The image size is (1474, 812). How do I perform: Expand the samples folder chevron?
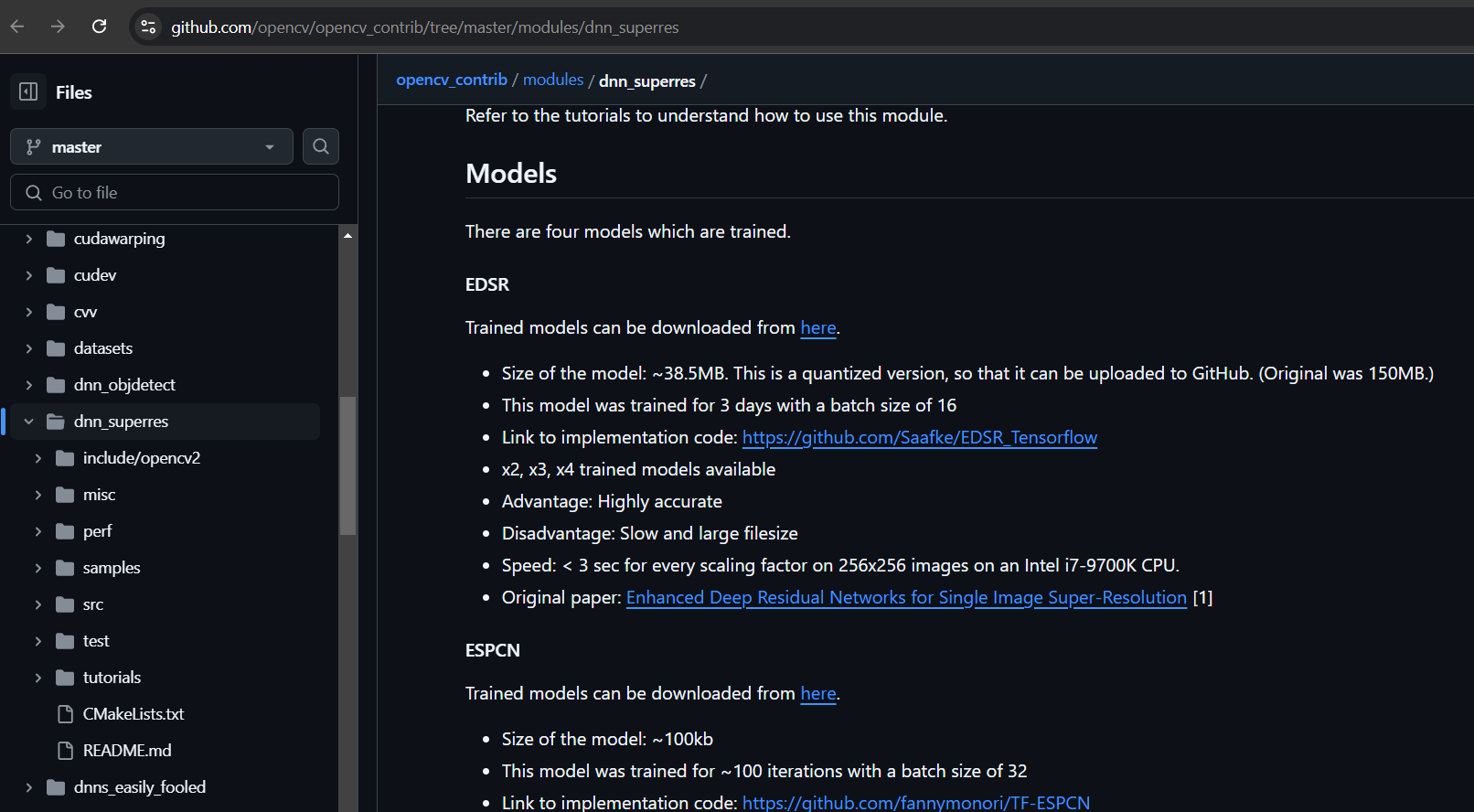click(37, 568)
